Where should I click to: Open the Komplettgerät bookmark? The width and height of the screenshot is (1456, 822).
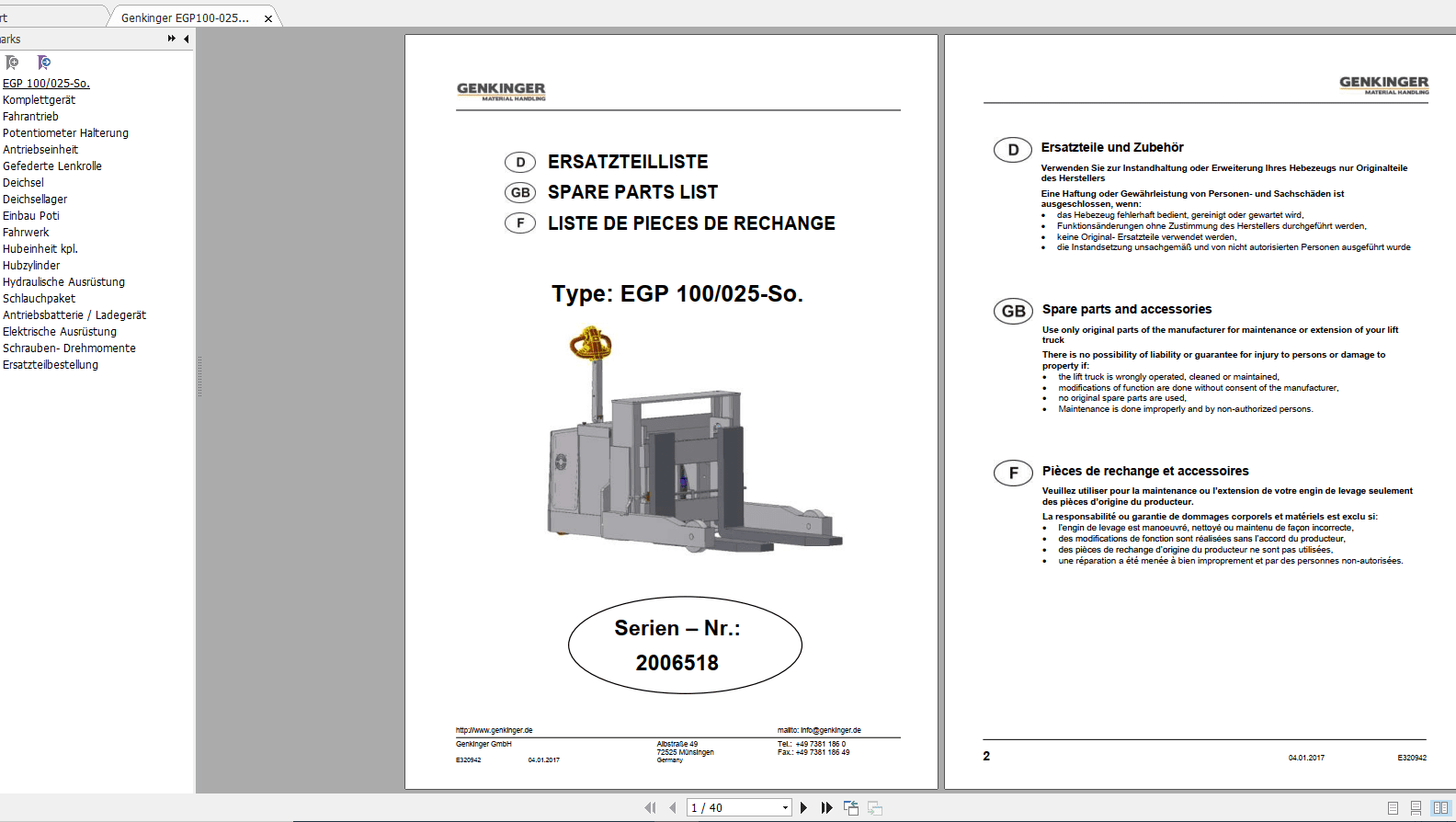[40, 99]
